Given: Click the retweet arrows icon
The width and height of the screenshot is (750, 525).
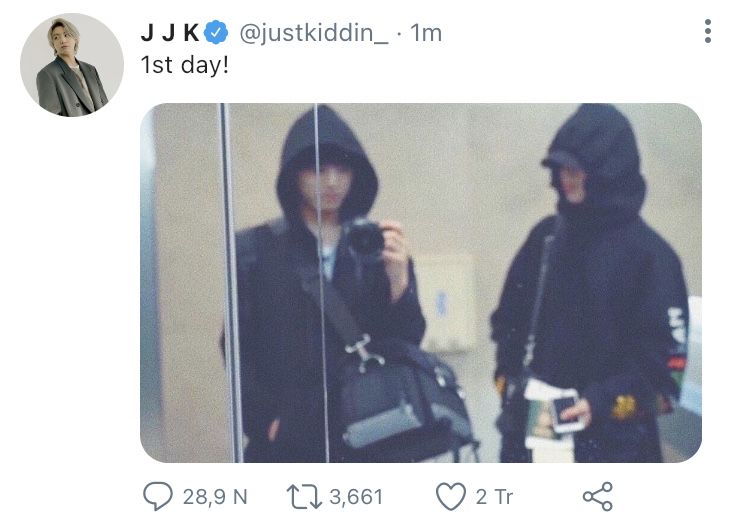Looking at the screenshot, I should [x=304, y=496].
